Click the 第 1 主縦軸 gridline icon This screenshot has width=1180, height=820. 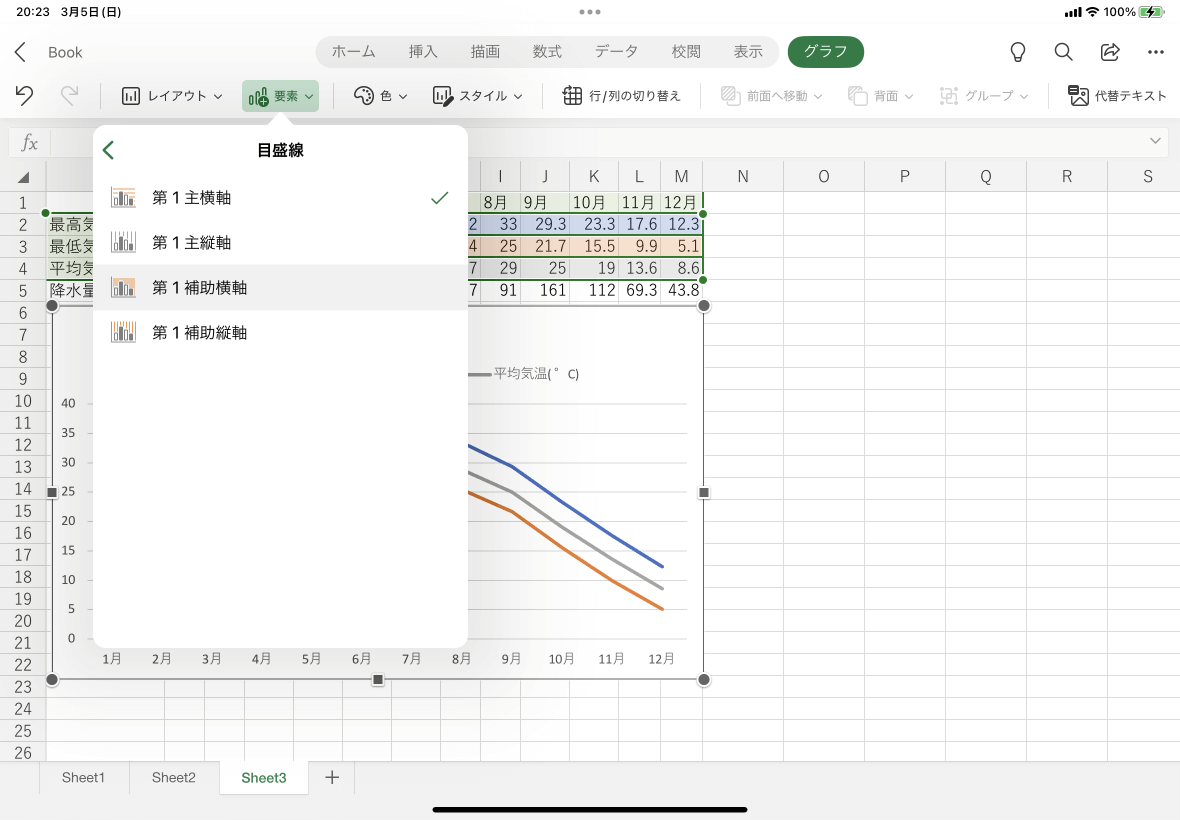123,242
